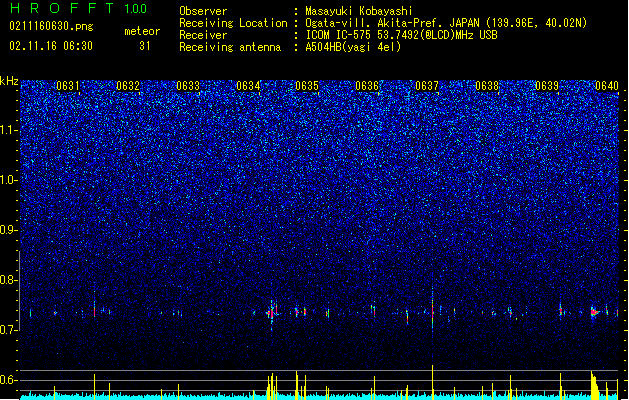Image resolution: width=629 pixels, height=400 pixels.
Task: Click the 0635 time marker
Action: [307, 85]
